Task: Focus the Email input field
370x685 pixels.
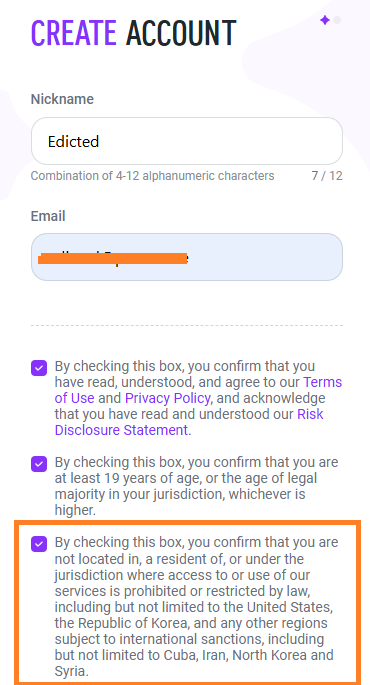Action: (x=187, y=257)
